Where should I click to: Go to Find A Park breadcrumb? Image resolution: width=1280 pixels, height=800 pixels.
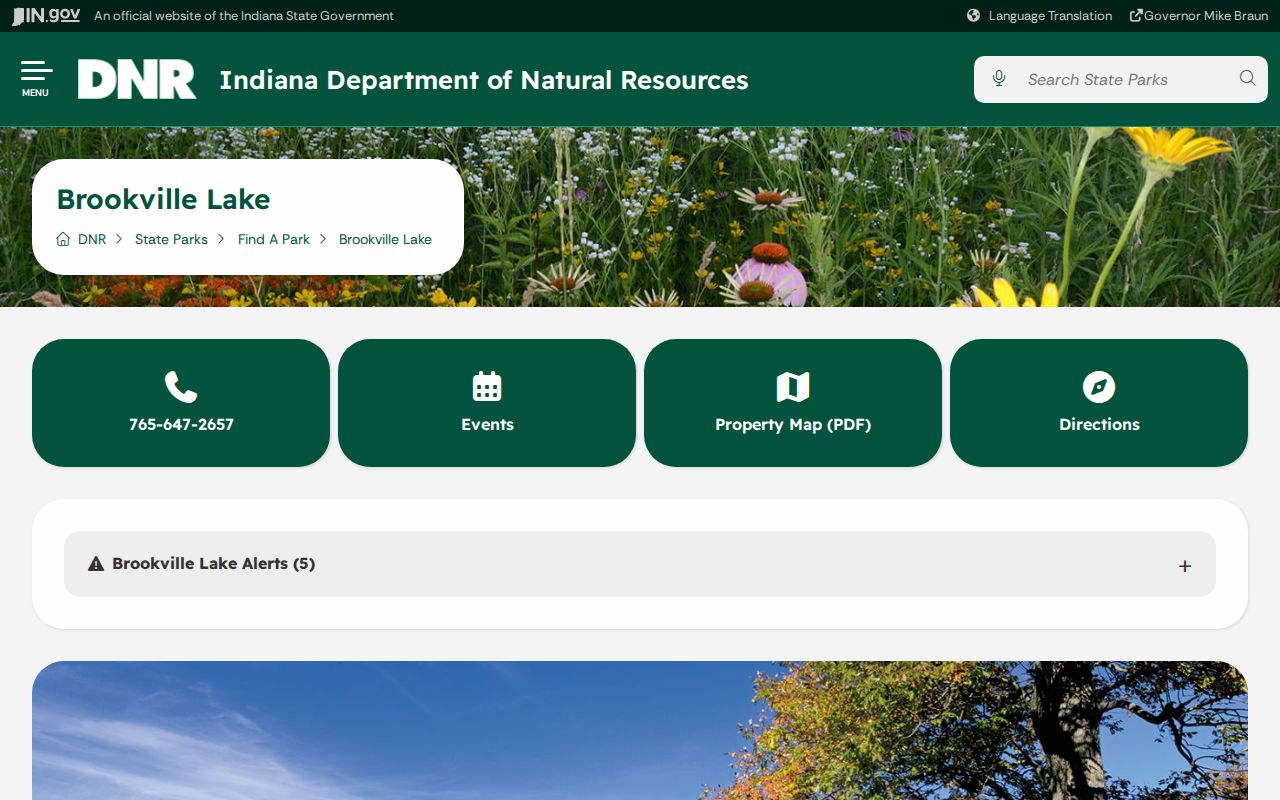point(274,239)
